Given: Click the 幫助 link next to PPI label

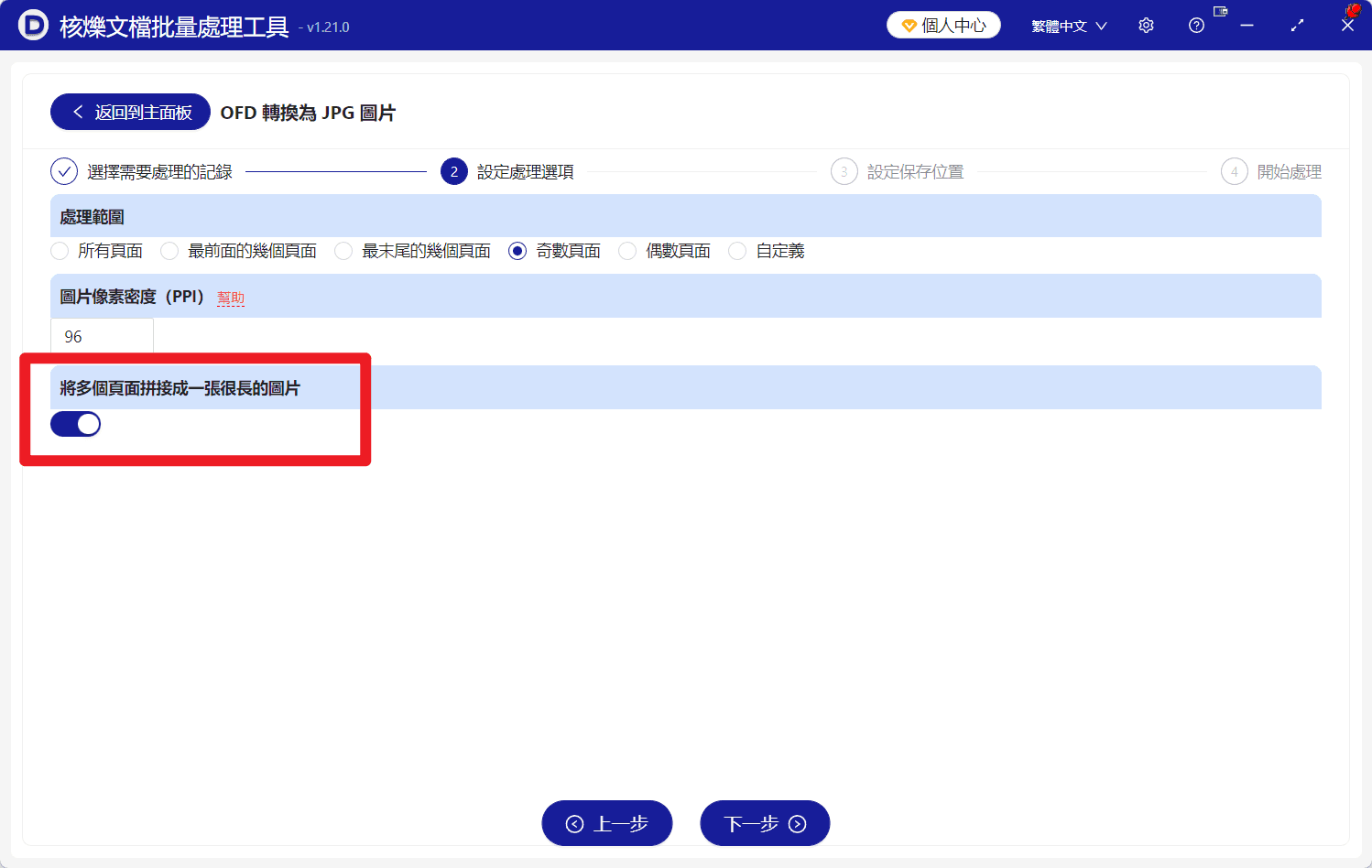Looking at the screenshot, I should [x=229, y=297].
